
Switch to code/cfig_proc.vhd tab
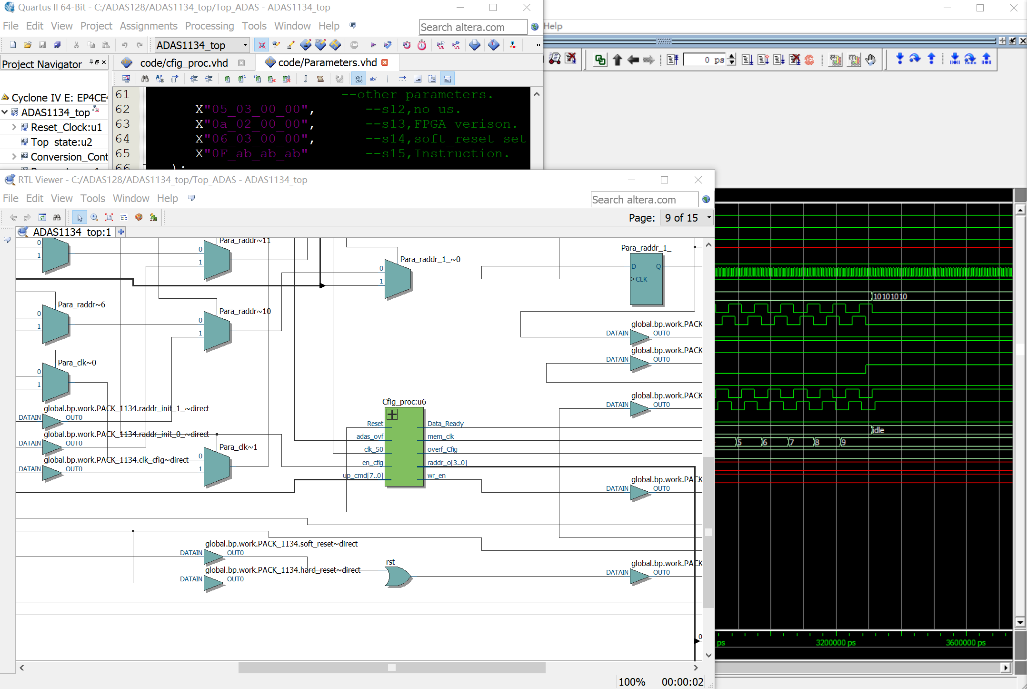[x=183, y=62]
